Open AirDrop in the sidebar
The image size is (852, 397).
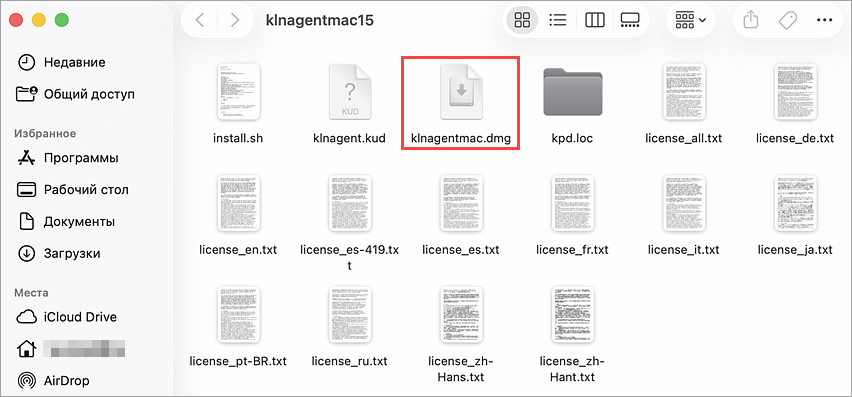tap(53, 381)
